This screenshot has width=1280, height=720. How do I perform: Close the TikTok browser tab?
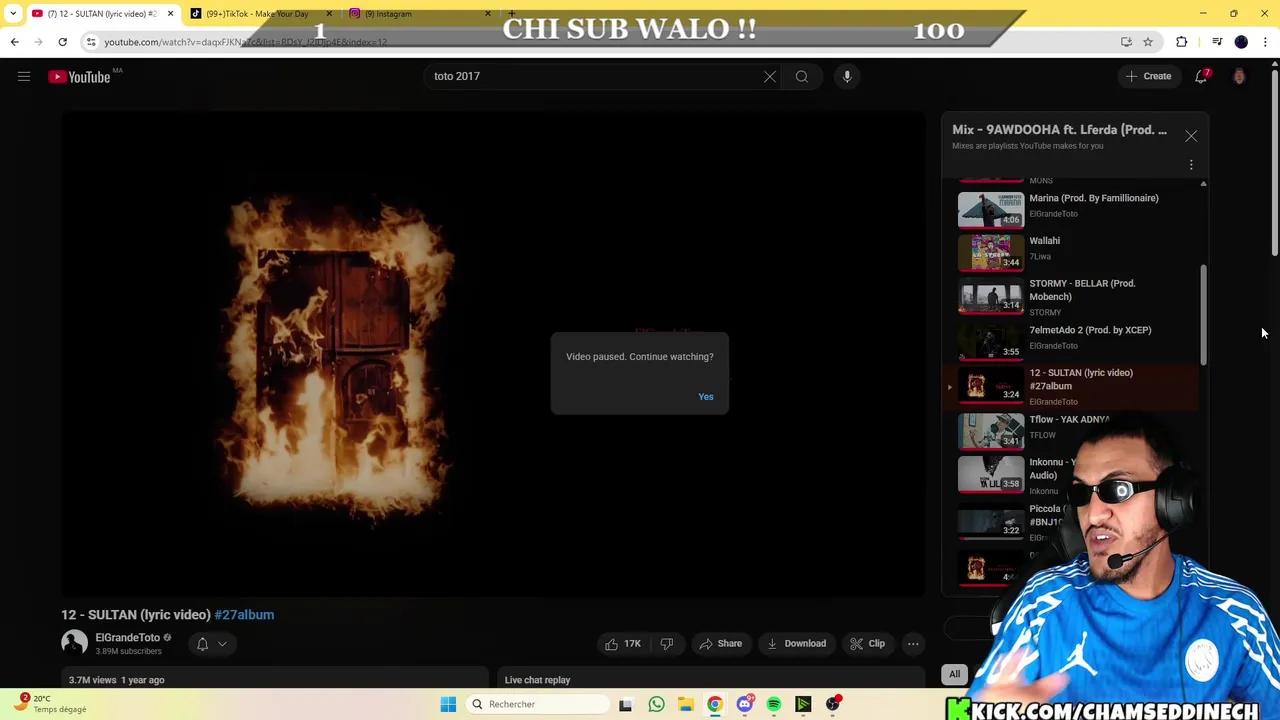point(329,14)
